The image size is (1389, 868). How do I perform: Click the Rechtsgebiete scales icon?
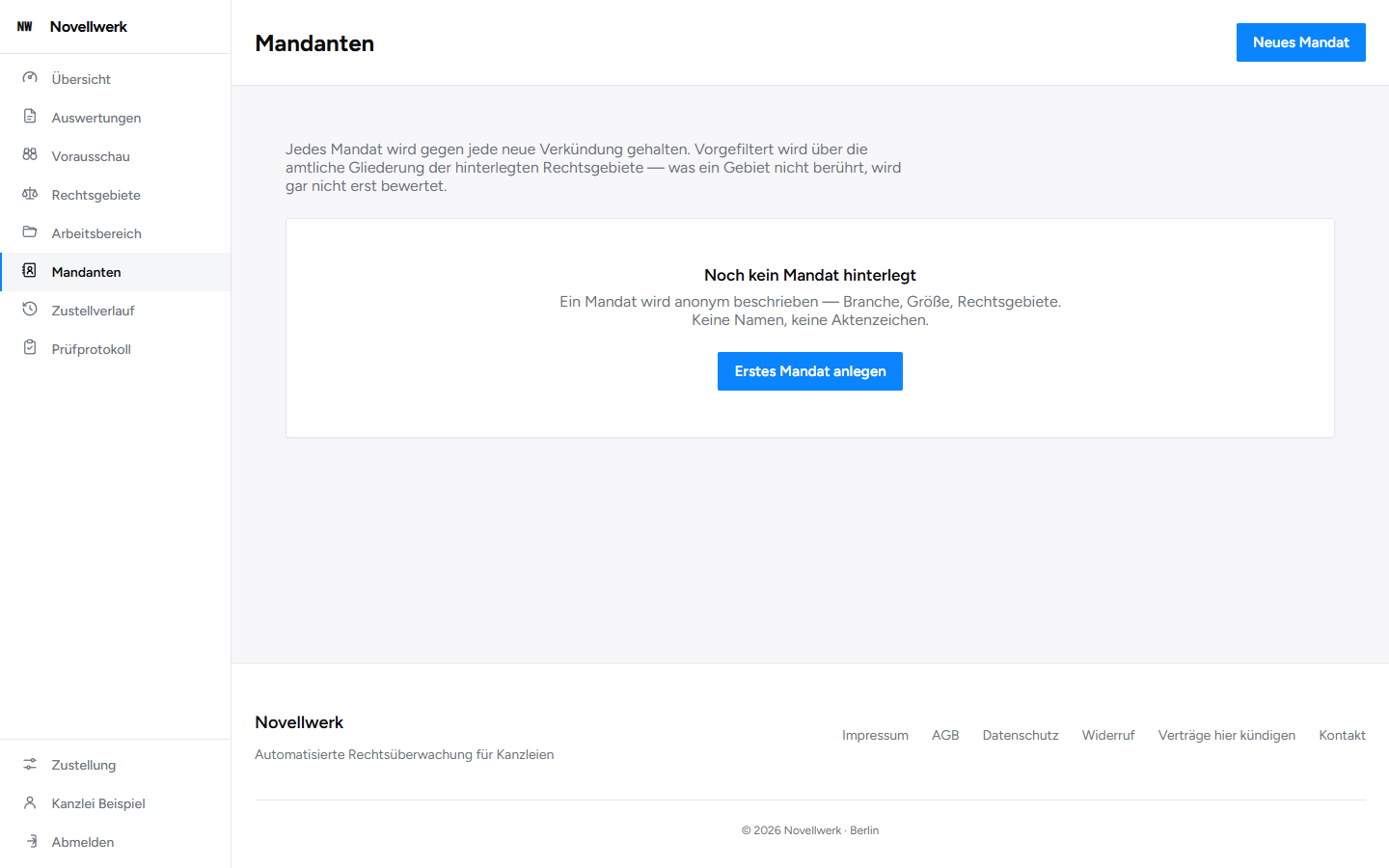(x=30, y=194)
